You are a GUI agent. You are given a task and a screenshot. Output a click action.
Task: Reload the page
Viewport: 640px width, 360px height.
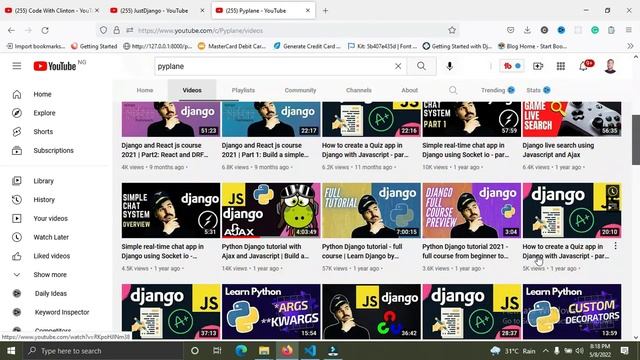[x=45, y=30]
